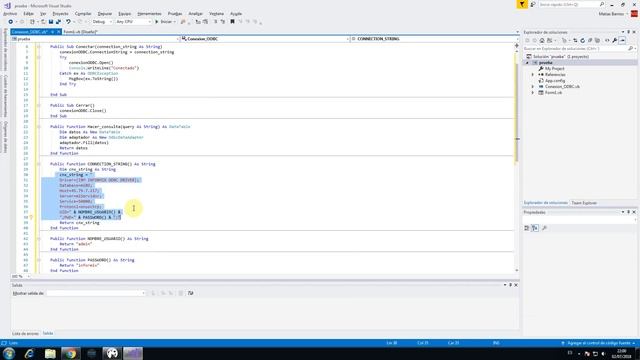Open the Debug configuration dropdown
Viewport: 640px width, 360px height.
[102, 22]
